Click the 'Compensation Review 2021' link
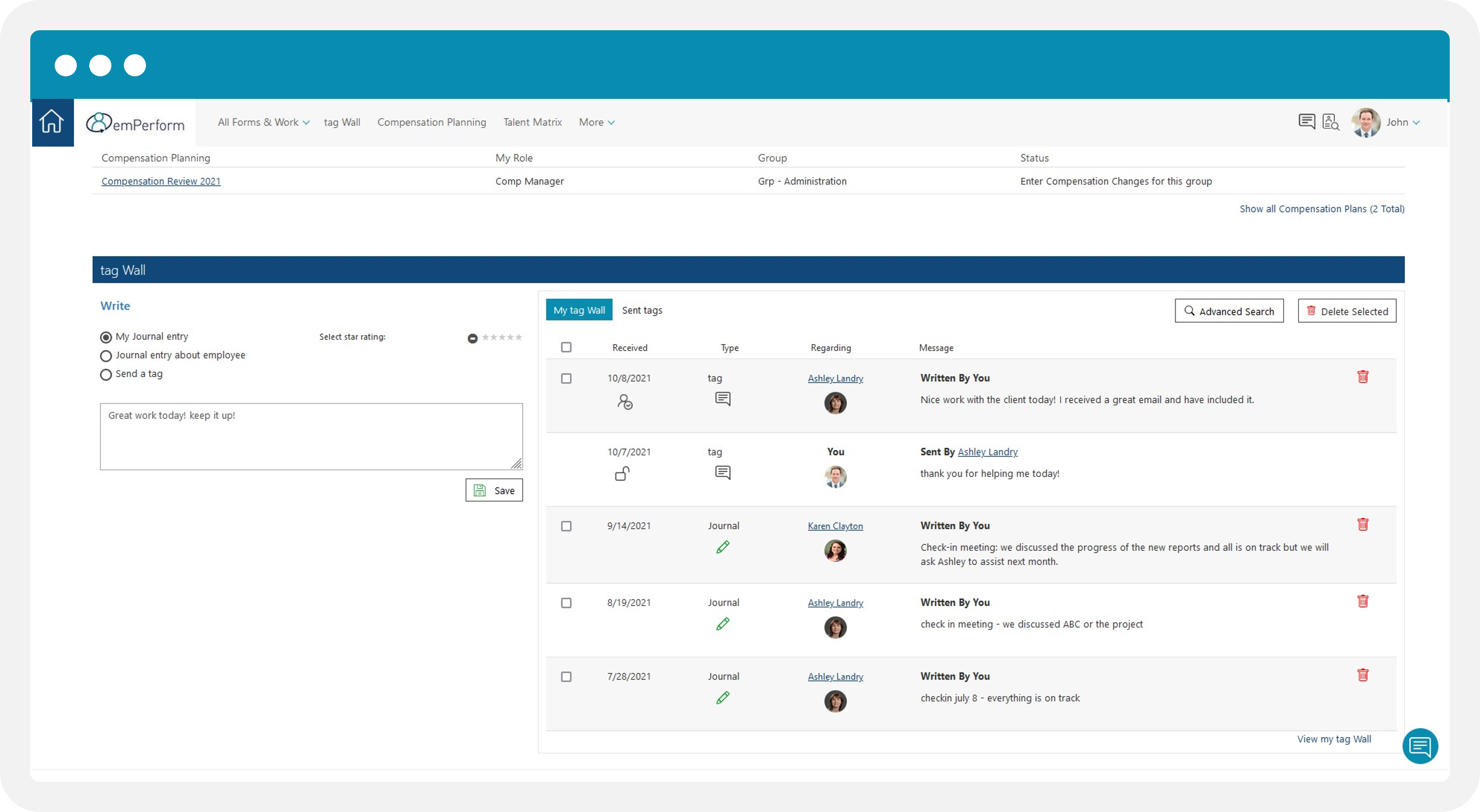This screenshot has height=812, width=1480. pos(161,181)
